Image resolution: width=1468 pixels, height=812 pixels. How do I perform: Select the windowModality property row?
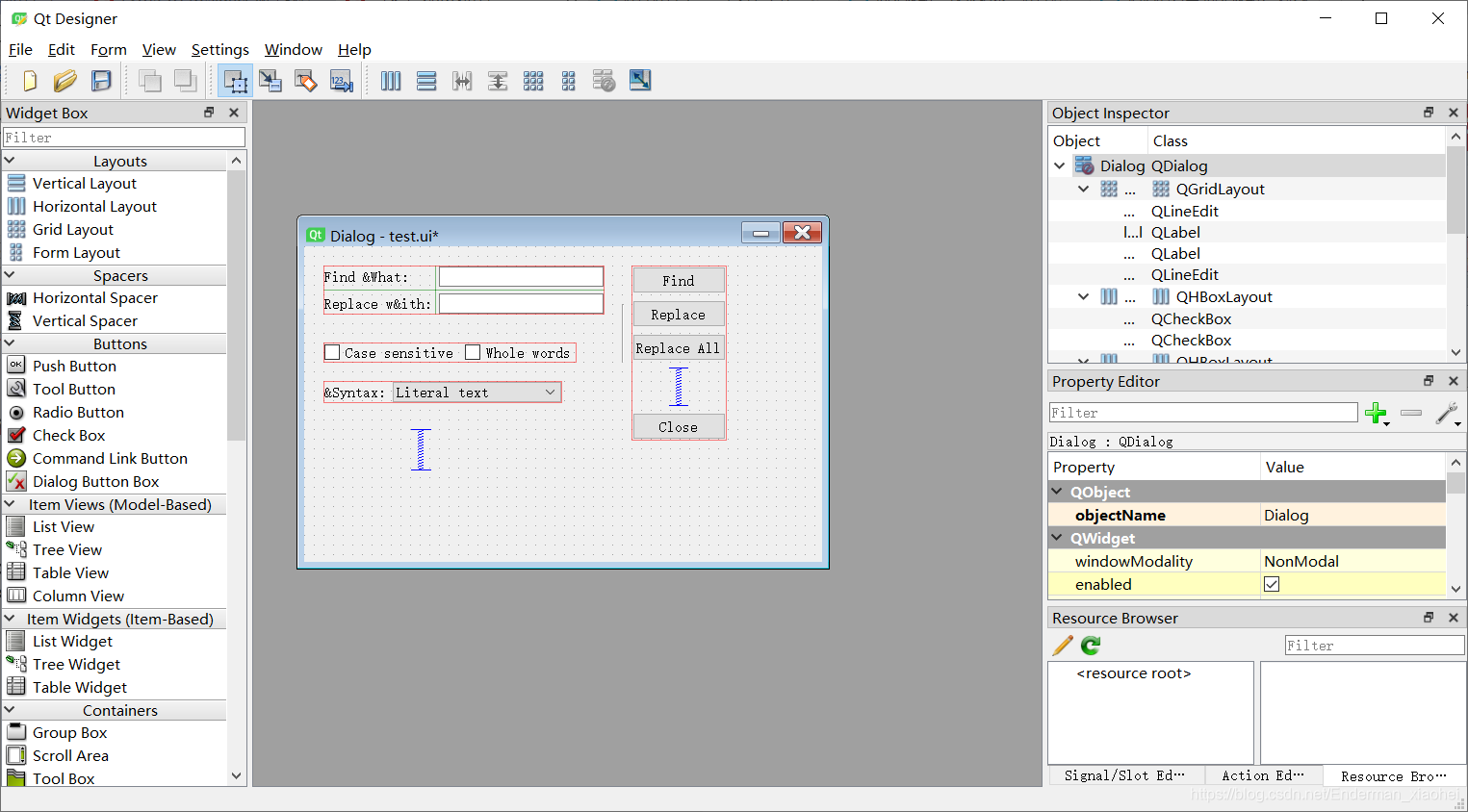coord(1247,561)
